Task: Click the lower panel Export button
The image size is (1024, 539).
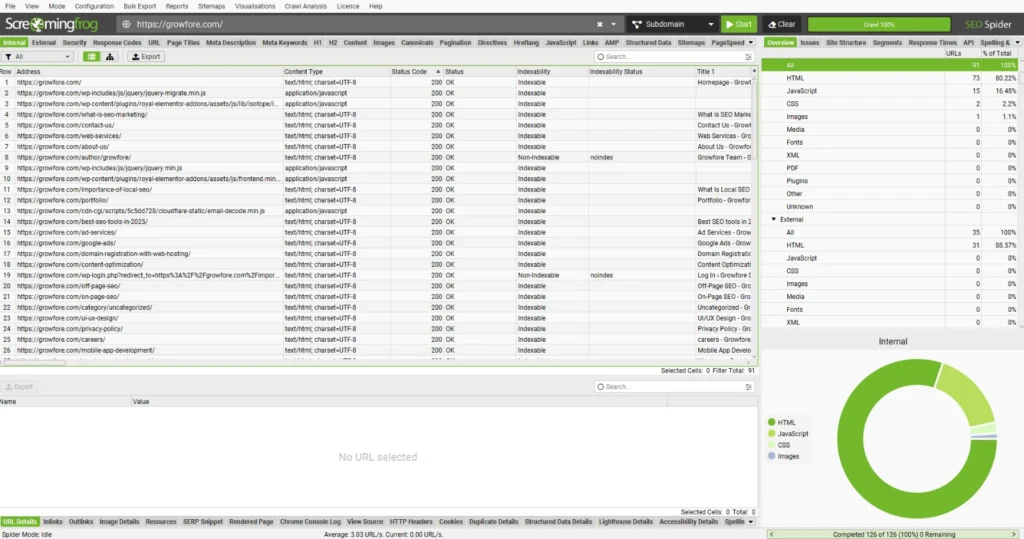Action: 19,387
